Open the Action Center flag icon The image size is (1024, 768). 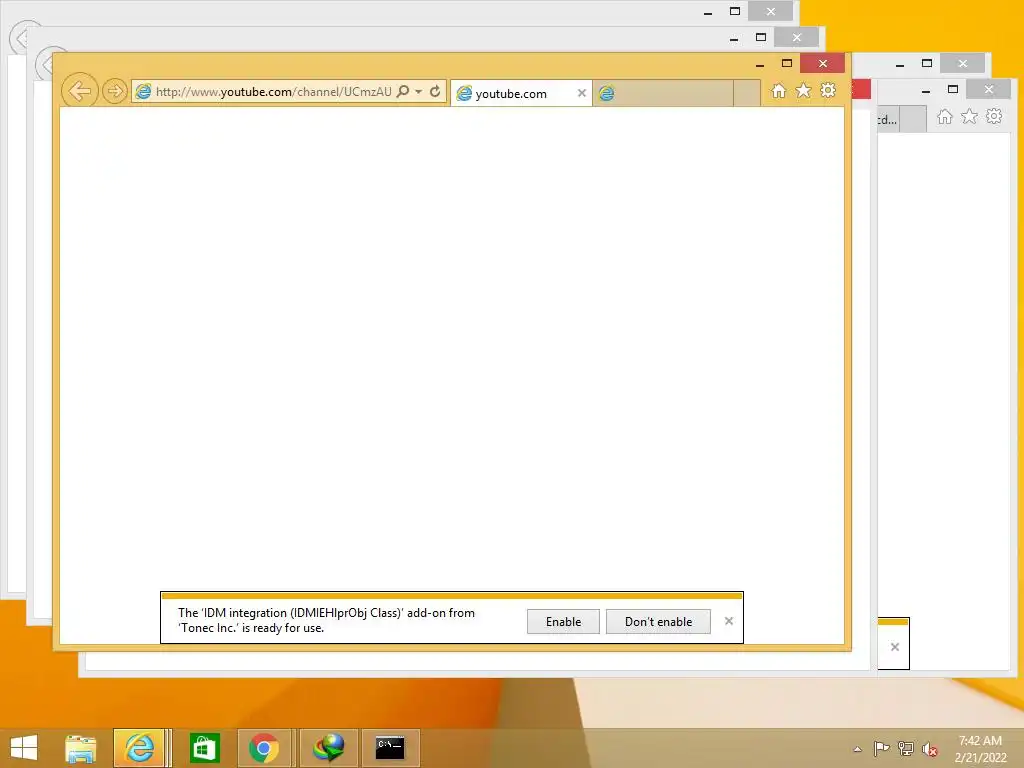882,749
